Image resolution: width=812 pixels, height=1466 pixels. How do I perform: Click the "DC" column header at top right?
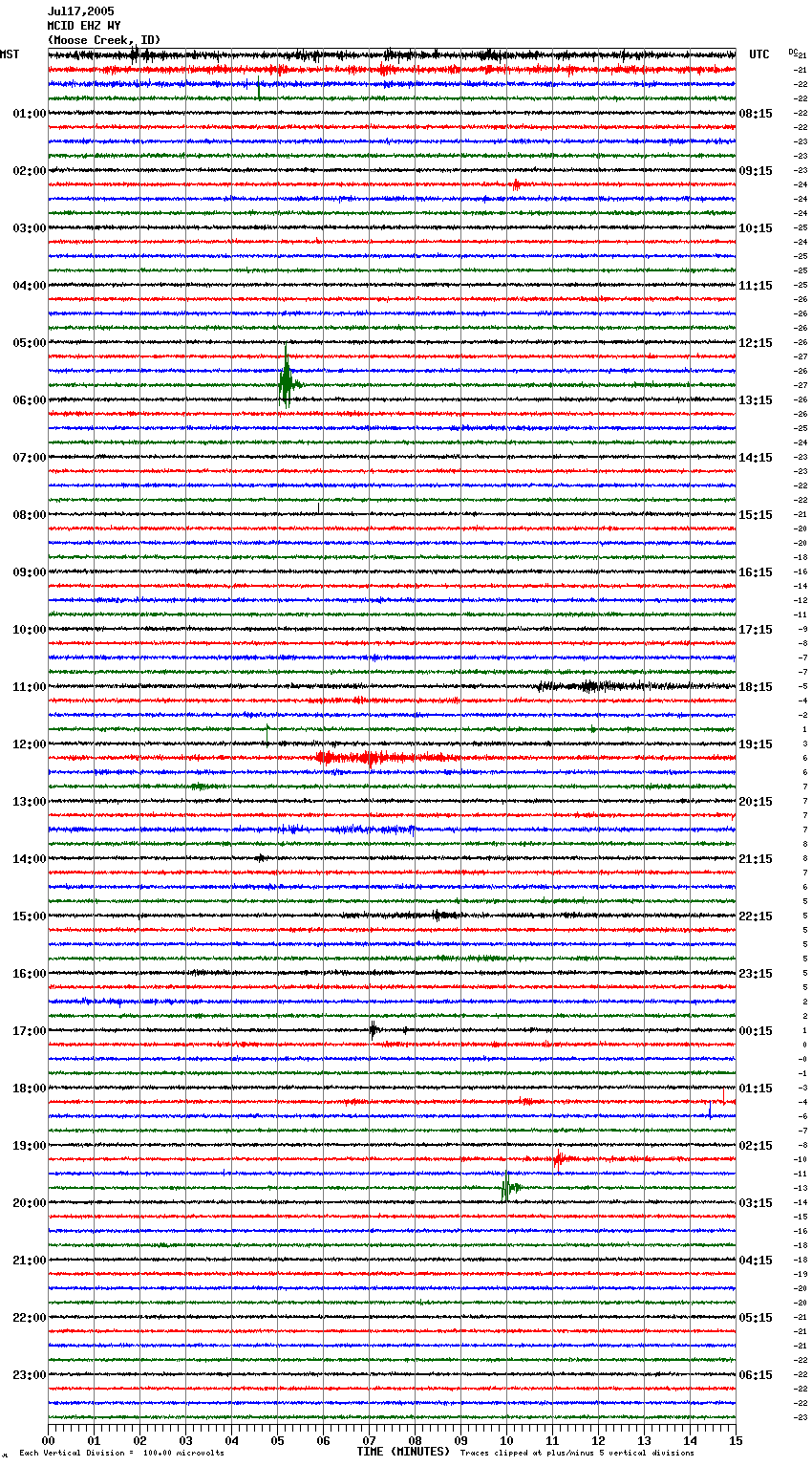pyautogui.click(x=793, y=52)
